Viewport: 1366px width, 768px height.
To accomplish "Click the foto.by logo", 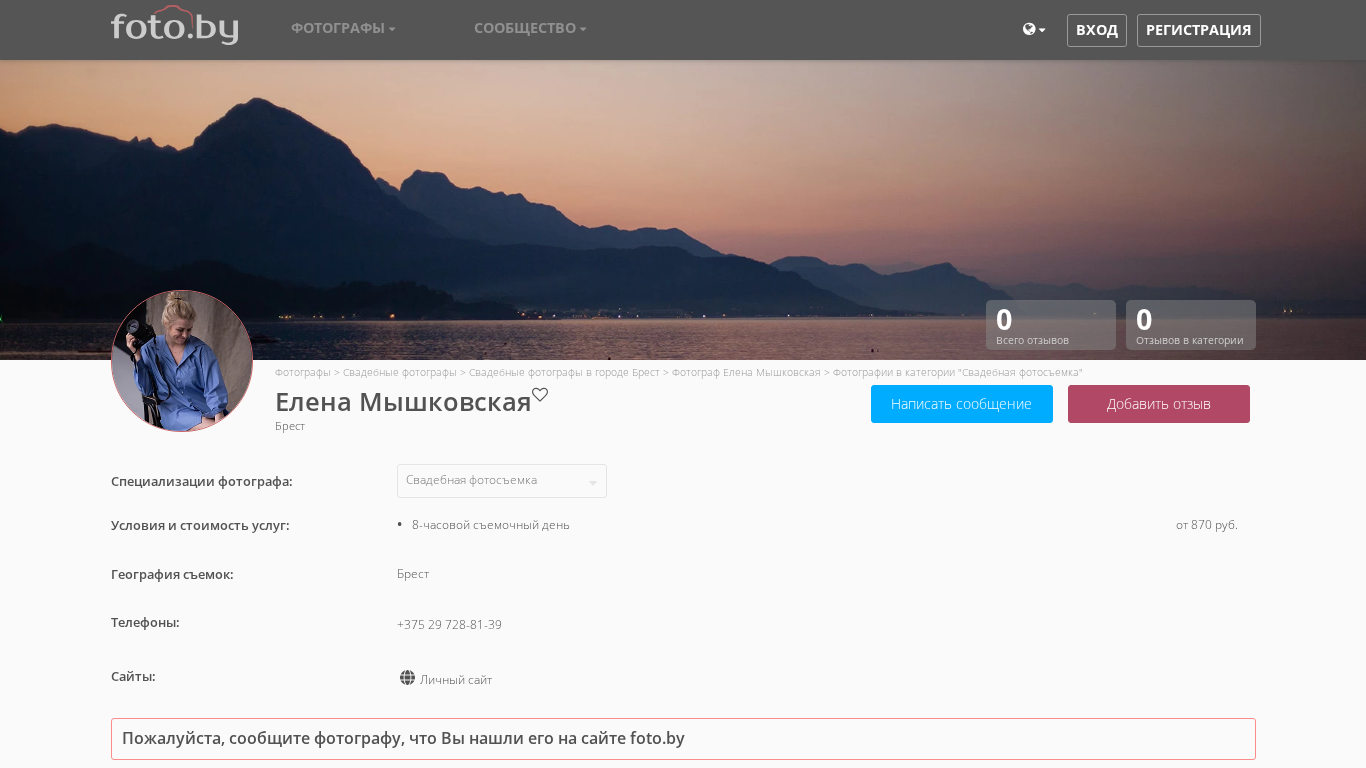I will point(174,27).
